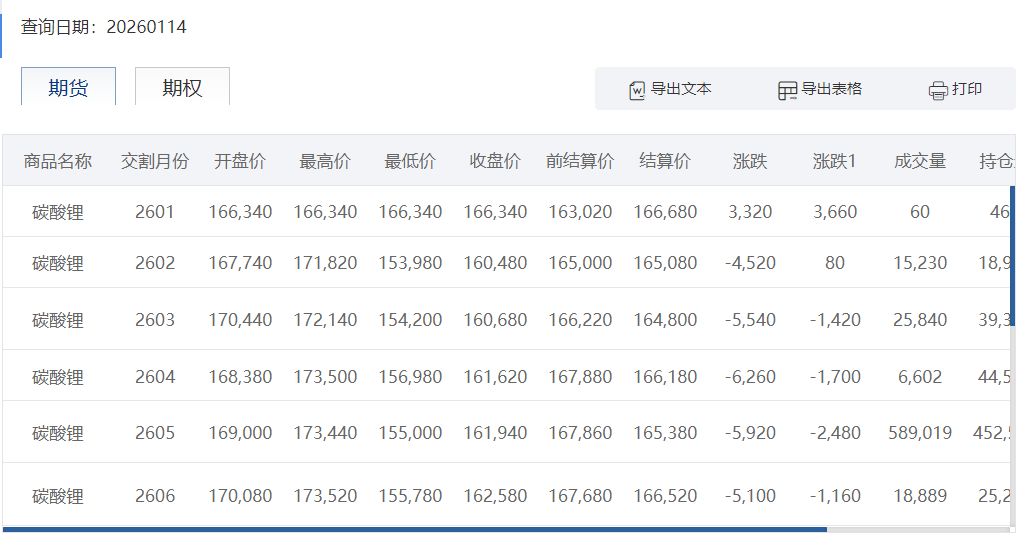Click the 收盘价 column header
This screenshot has width=1034, height=556.
point(495,161)
